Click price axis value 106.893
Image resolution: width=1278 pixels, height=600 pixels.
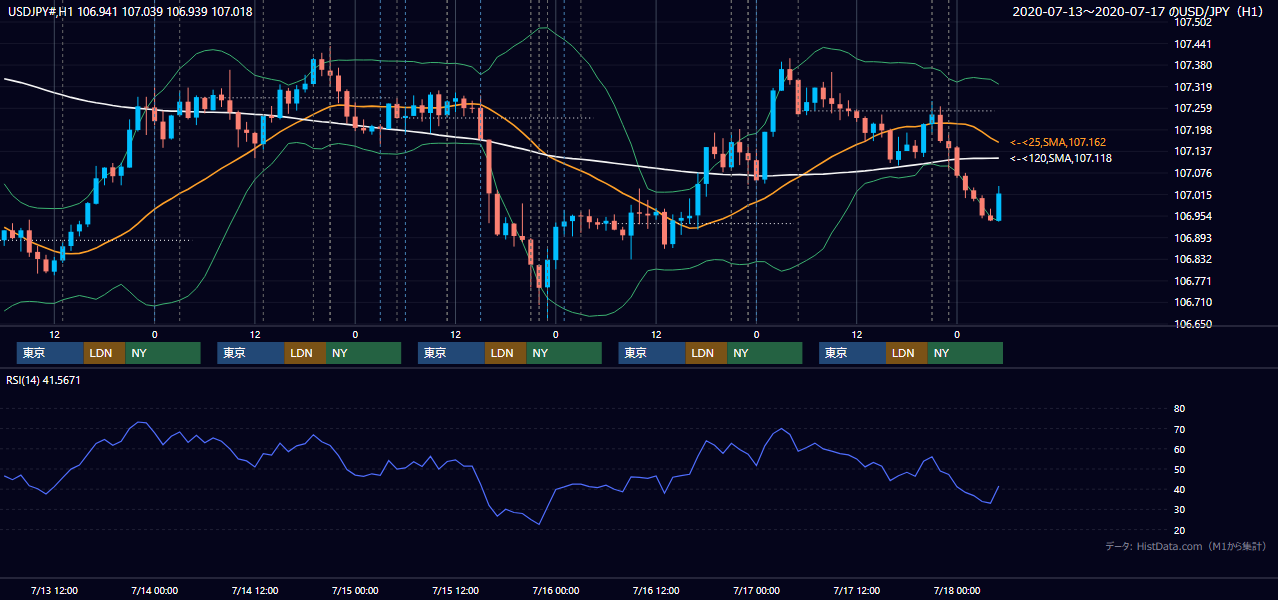coord(1194,238)
